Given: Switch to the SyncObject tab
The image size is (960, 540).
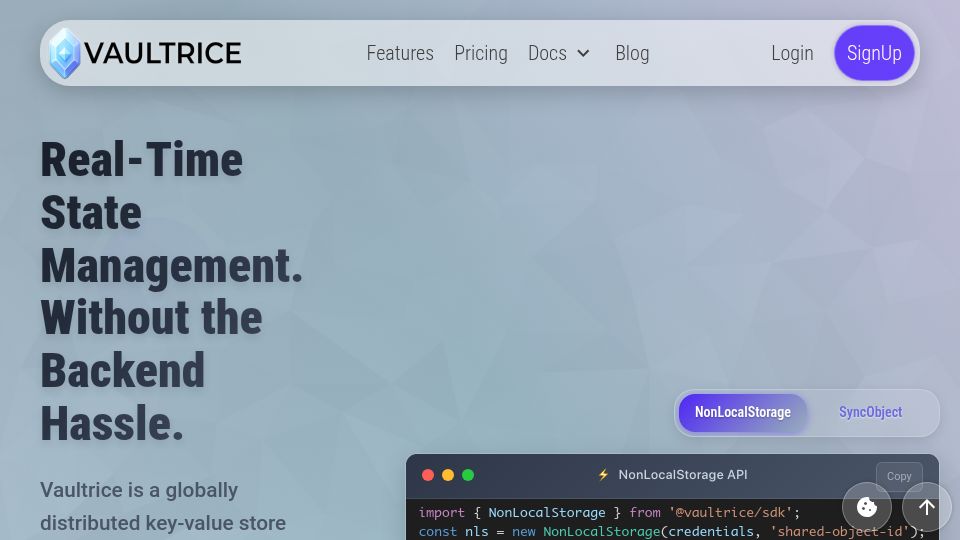Looking at the screenshot, I should [870, 412].
